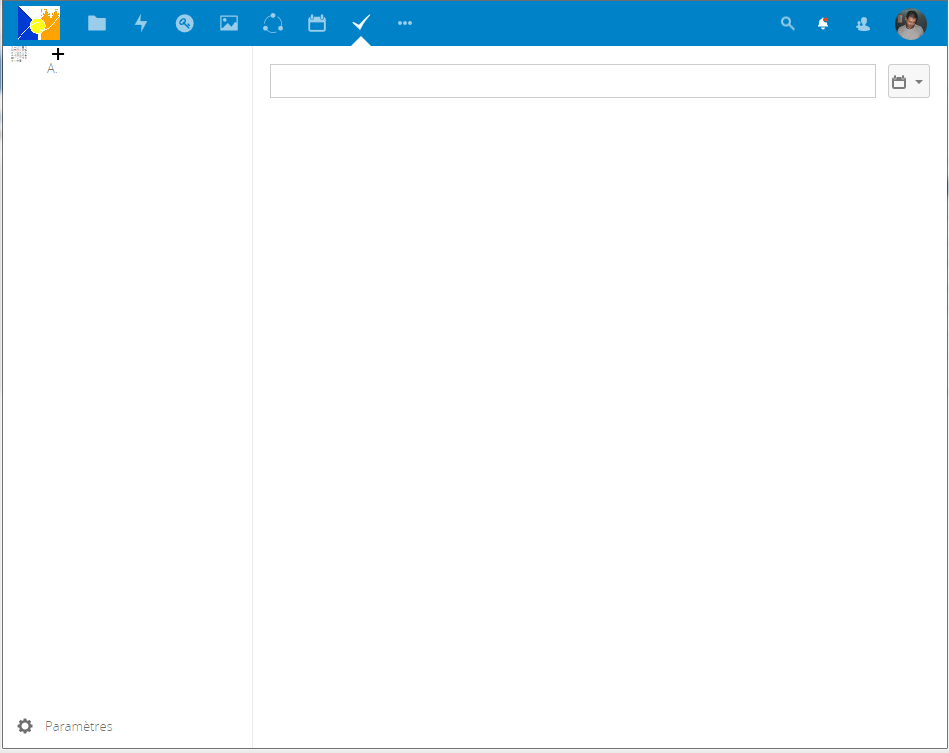Screen dimensions: 949x753
Task: Open the notifications bell
Action: (823, 24)
